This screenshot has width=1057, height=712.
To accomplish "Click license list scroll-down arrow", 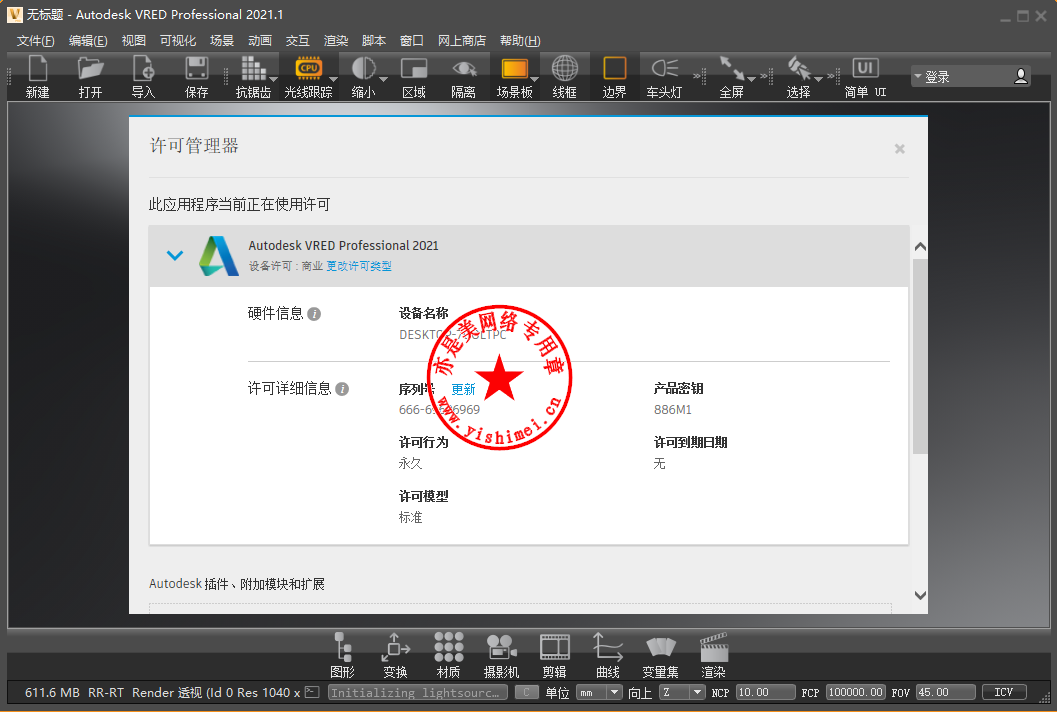I will point(920,595).
